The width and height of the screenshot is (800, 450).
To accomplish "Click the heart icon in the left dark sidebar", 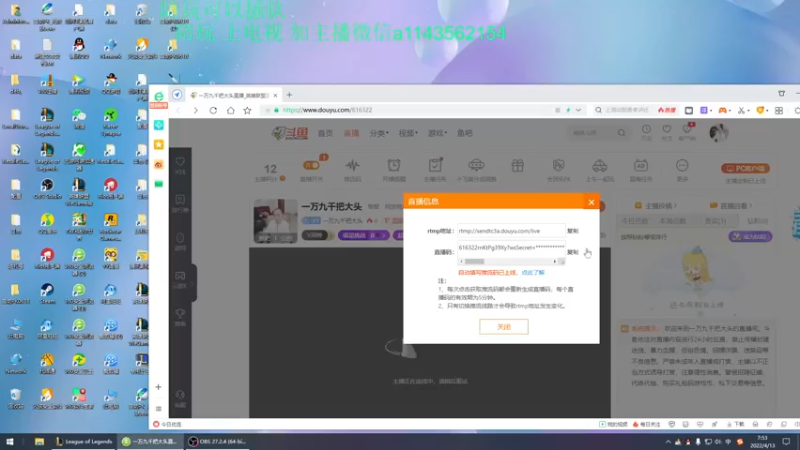I will pos(180,164).
